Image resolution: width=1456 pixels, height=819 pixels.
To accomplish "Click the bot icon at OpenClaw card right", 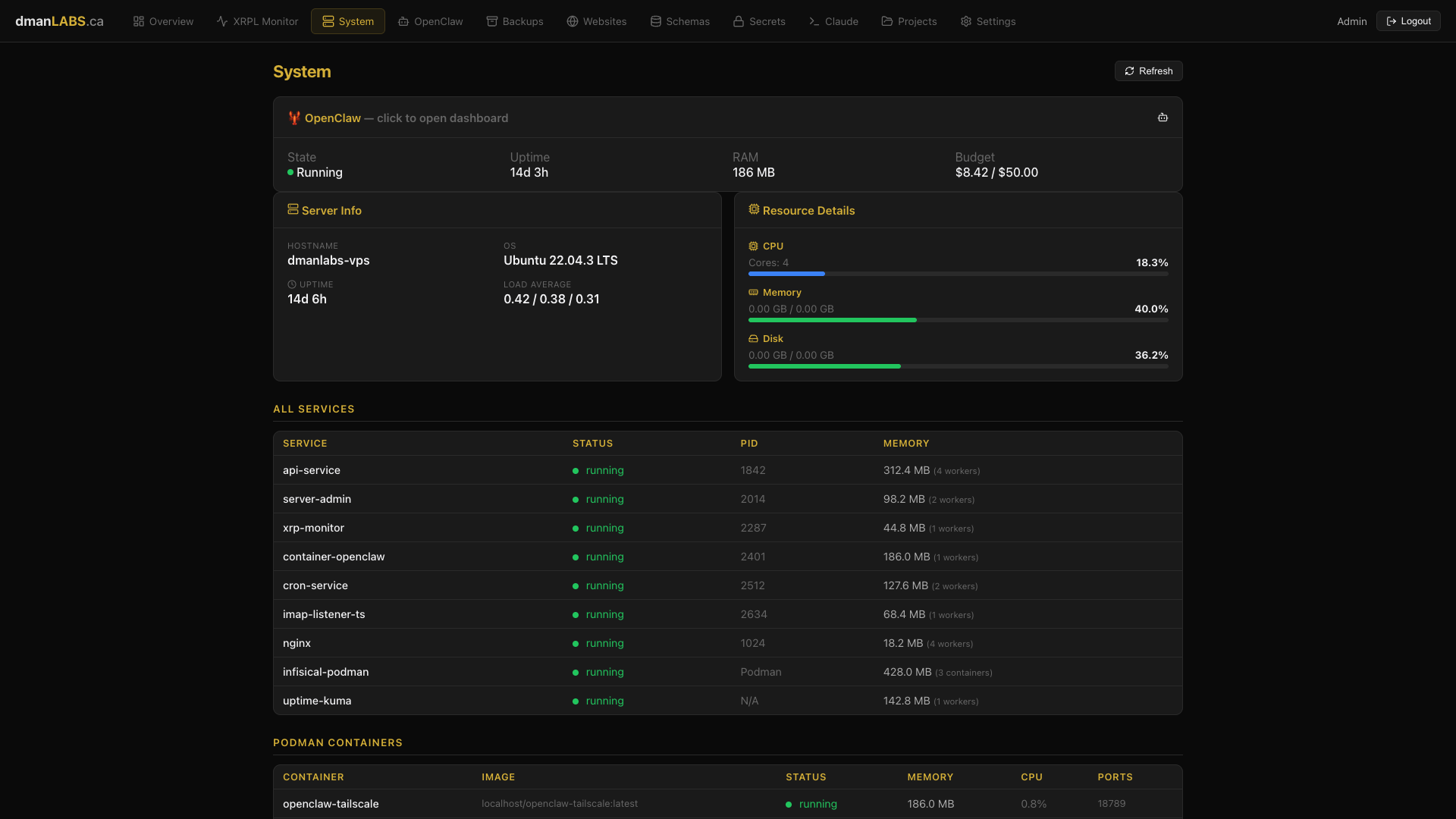I will click(1163, 118).
